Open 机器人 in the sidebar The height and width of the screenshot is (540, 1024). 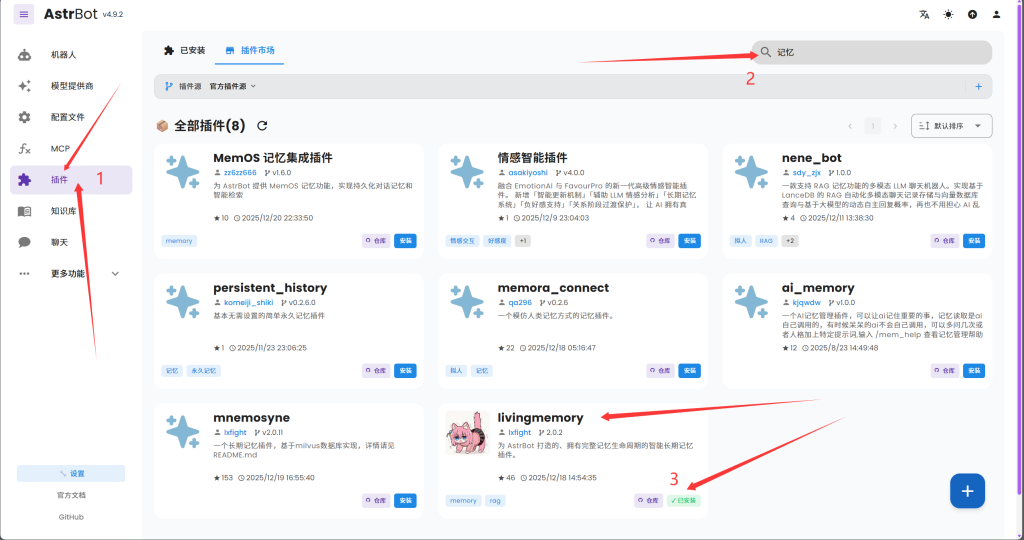(x=63, y=55)
